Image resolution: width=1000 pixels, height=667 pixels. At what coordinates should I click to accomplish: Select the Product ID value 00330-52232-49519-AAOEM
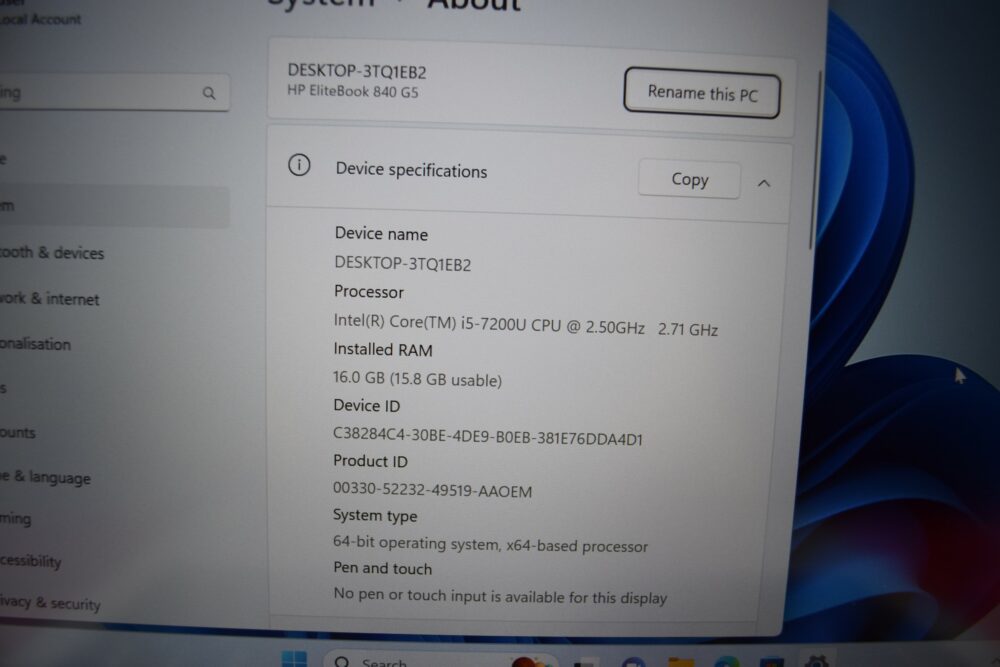tap(432, 490)
